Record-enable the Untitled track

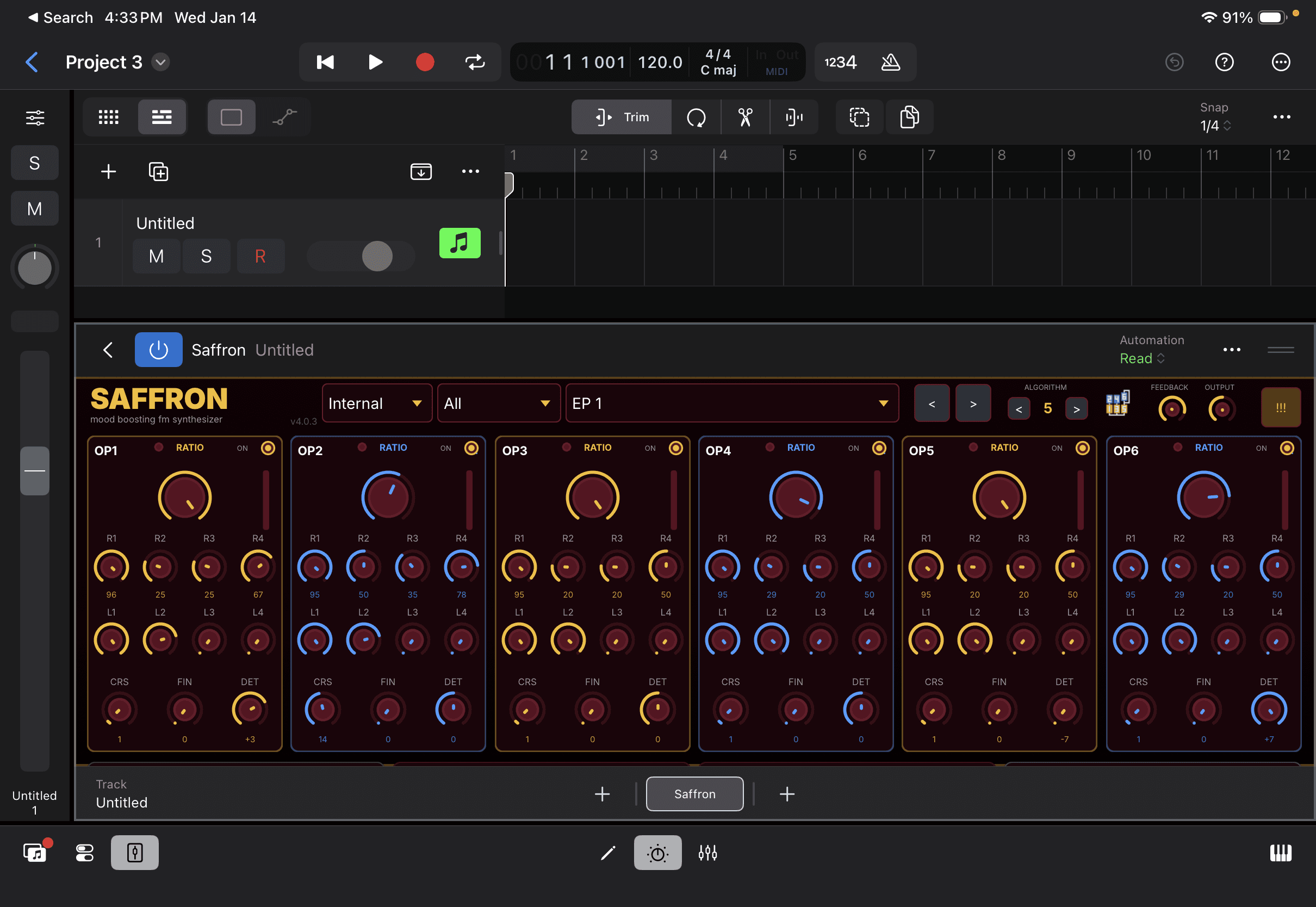tap(260, 256)
